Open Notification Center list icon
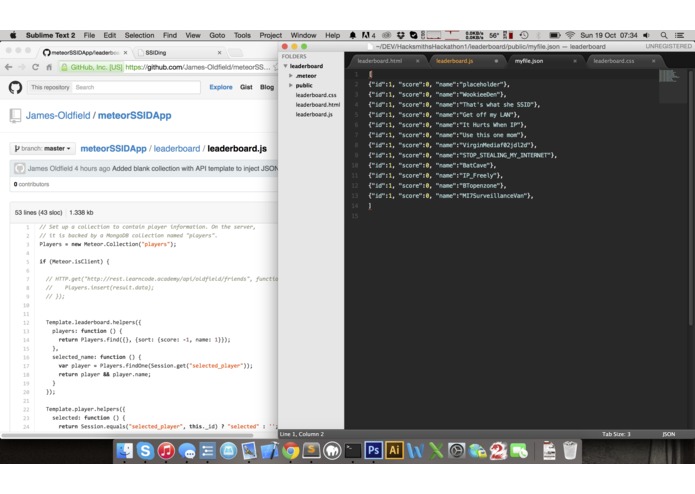Screen dimensions: 695x494 click(679, 35)
